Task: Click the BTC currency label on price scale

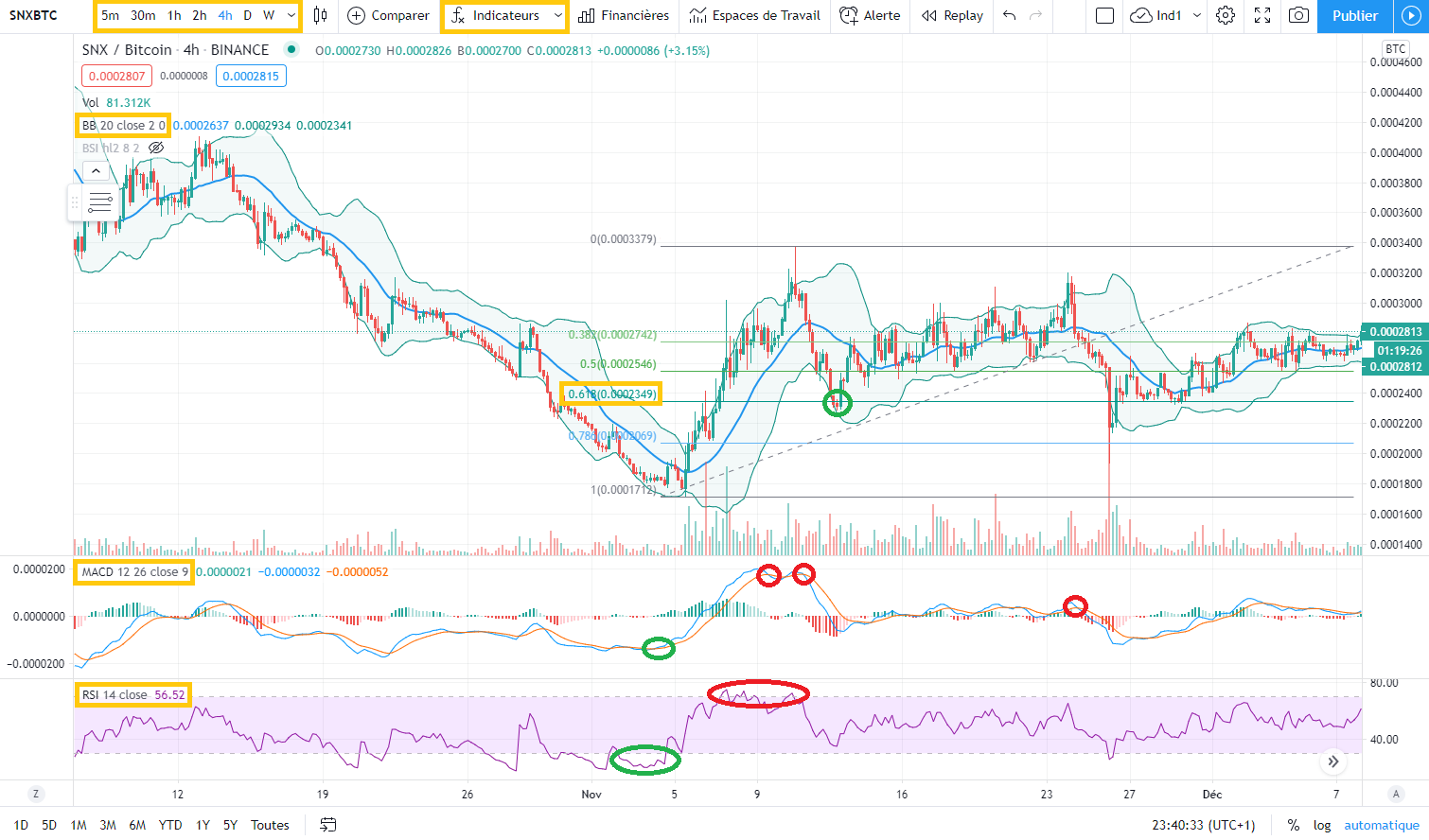Action: [x=1395, y=49]
